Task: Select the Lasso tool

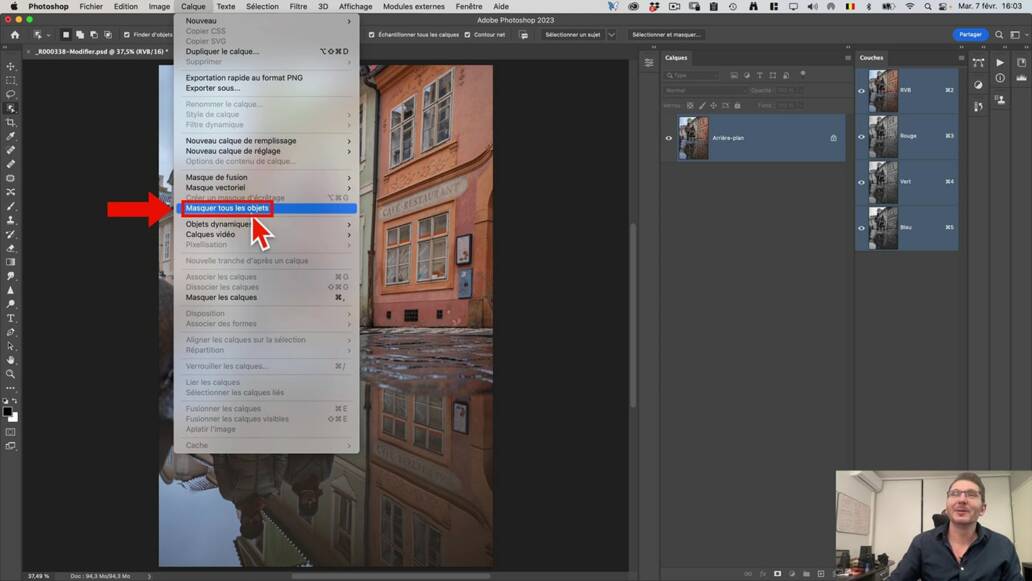Action: (11, 94)
